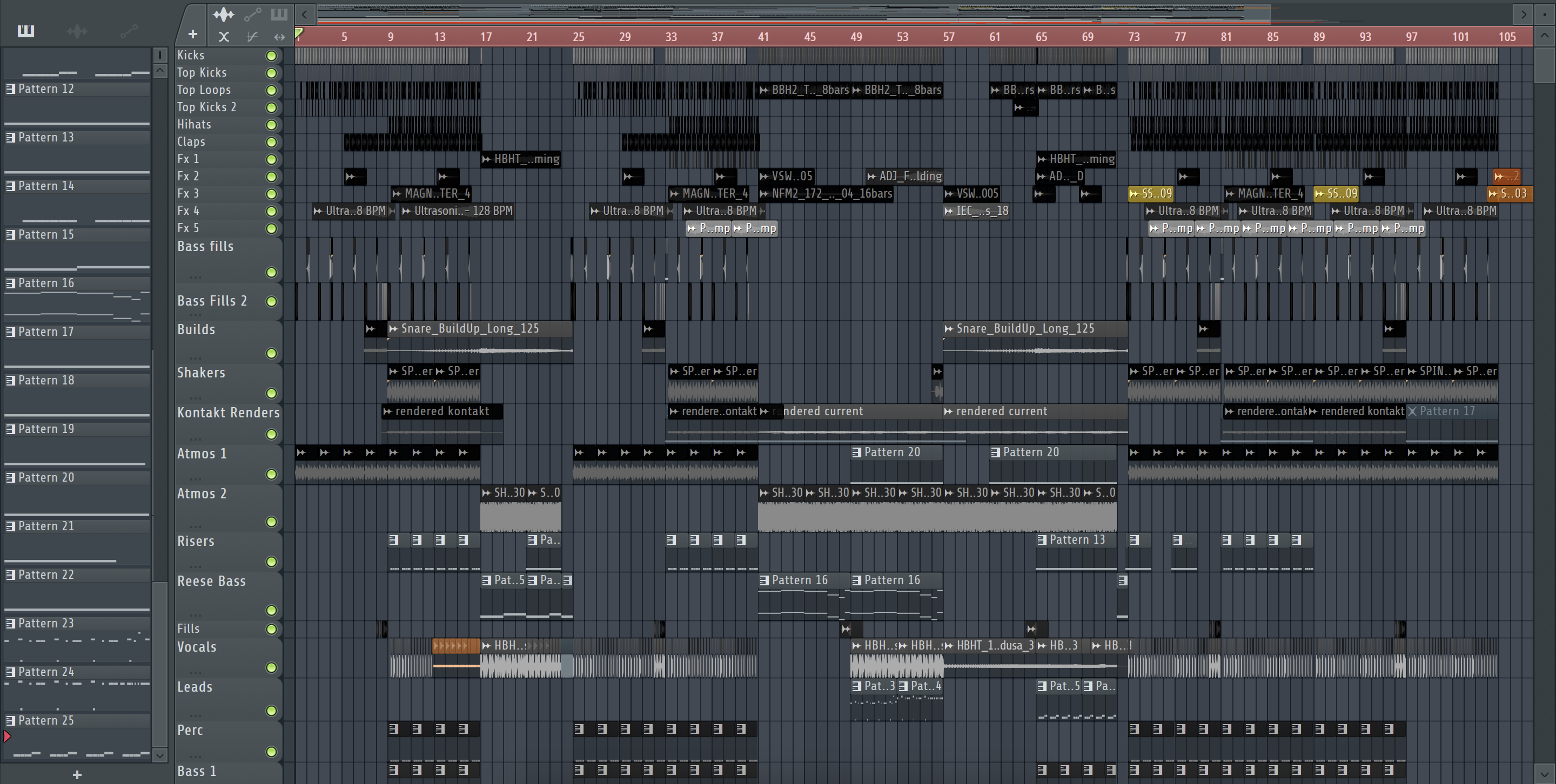Select the Atmos 2 track header

pos(229,508)
